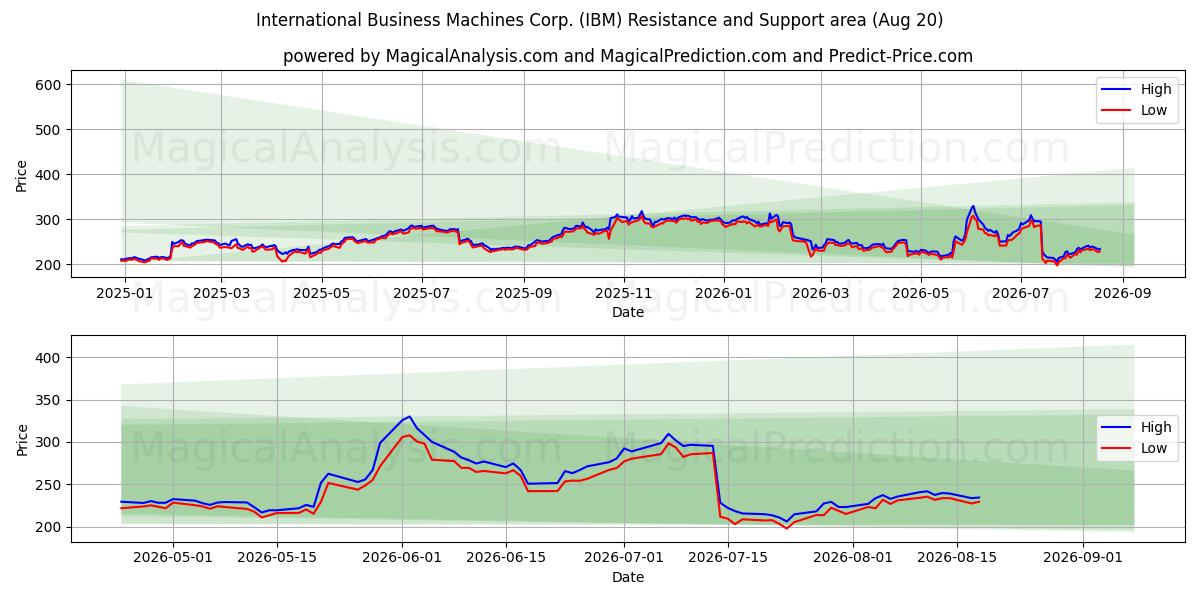The image size is (1200, 600).
Task: Click the 400 tick on top chart
Action: pos(50,175)
